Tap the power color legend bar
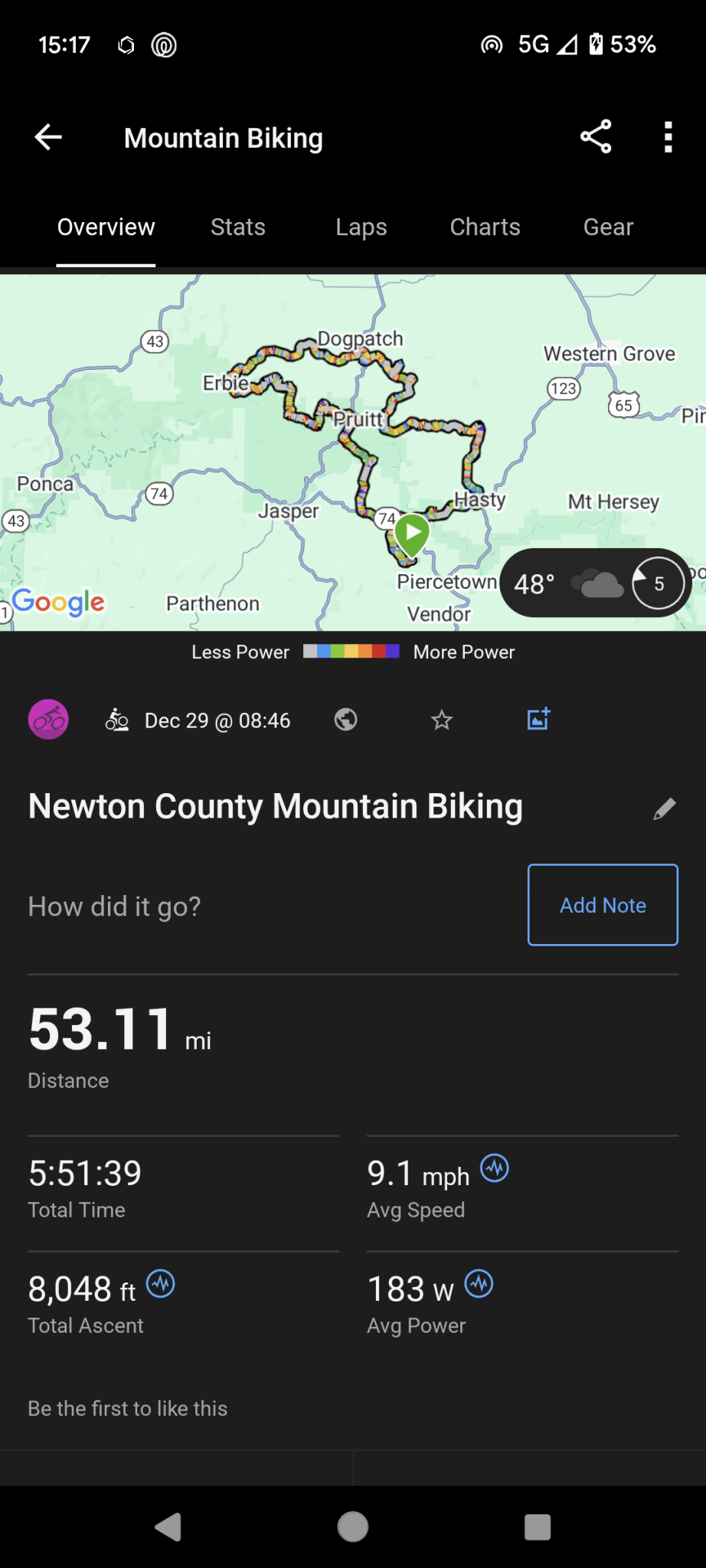The height and width of the screenshot is (1568, 706). (x=351, y=652)
